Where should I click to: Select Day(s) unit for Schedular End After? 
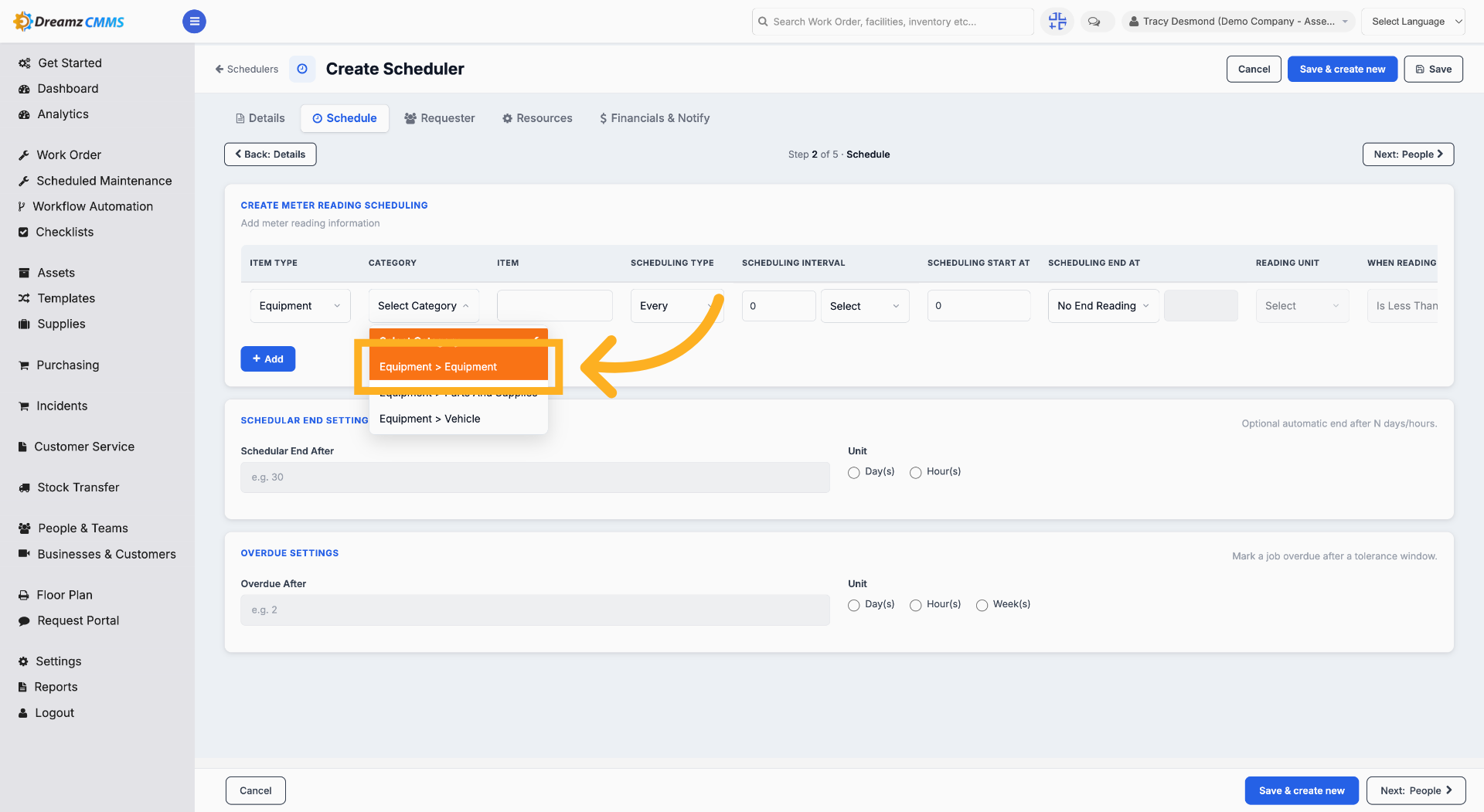(x=853, y=473)
